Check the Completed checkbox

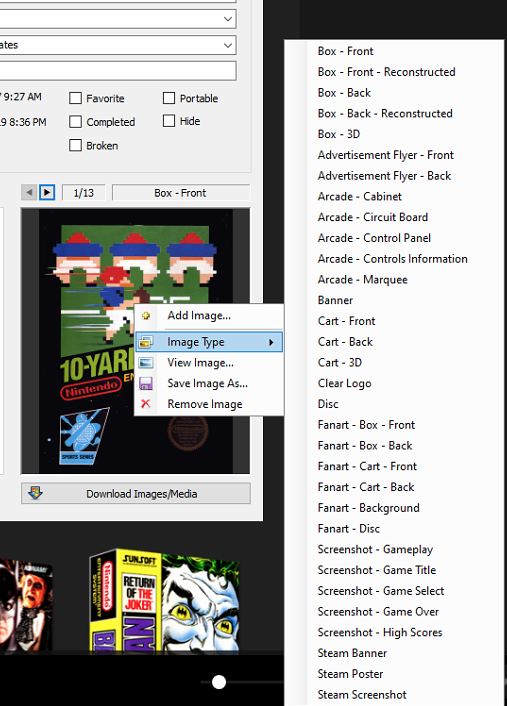76,122
